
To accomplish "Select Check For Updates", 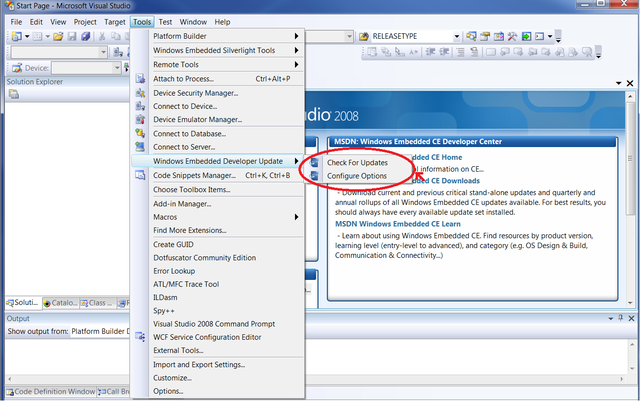I will coord(357,163).
